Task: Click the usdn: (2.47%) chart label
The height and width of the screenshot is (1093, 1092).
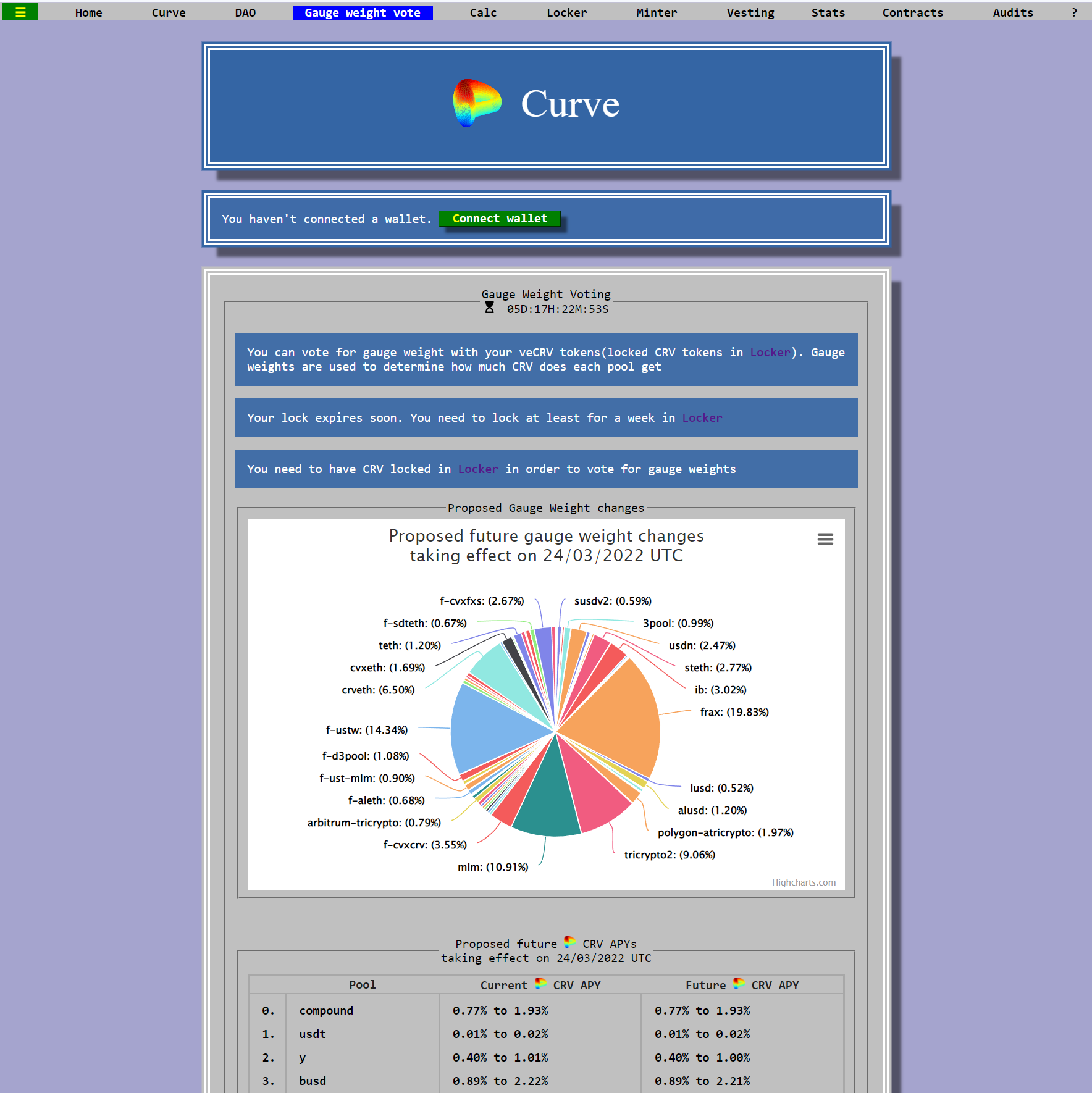Action: [702, 645]
